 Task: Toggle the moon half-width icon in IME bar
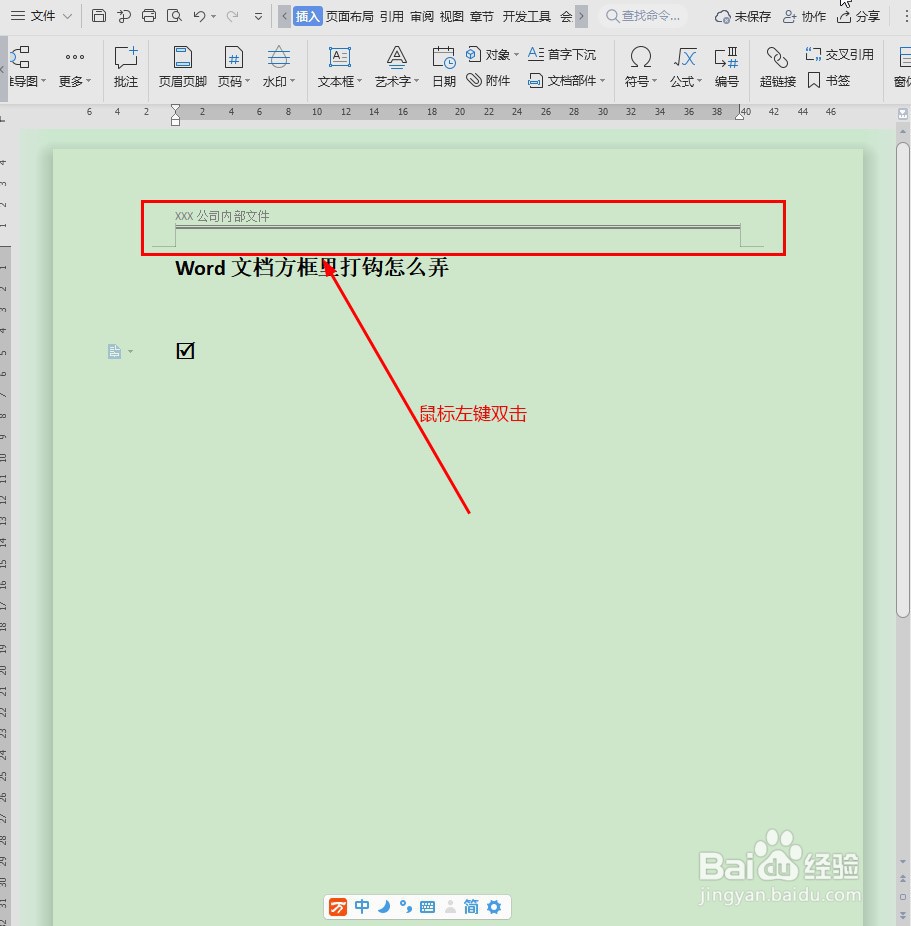[384, 907]
